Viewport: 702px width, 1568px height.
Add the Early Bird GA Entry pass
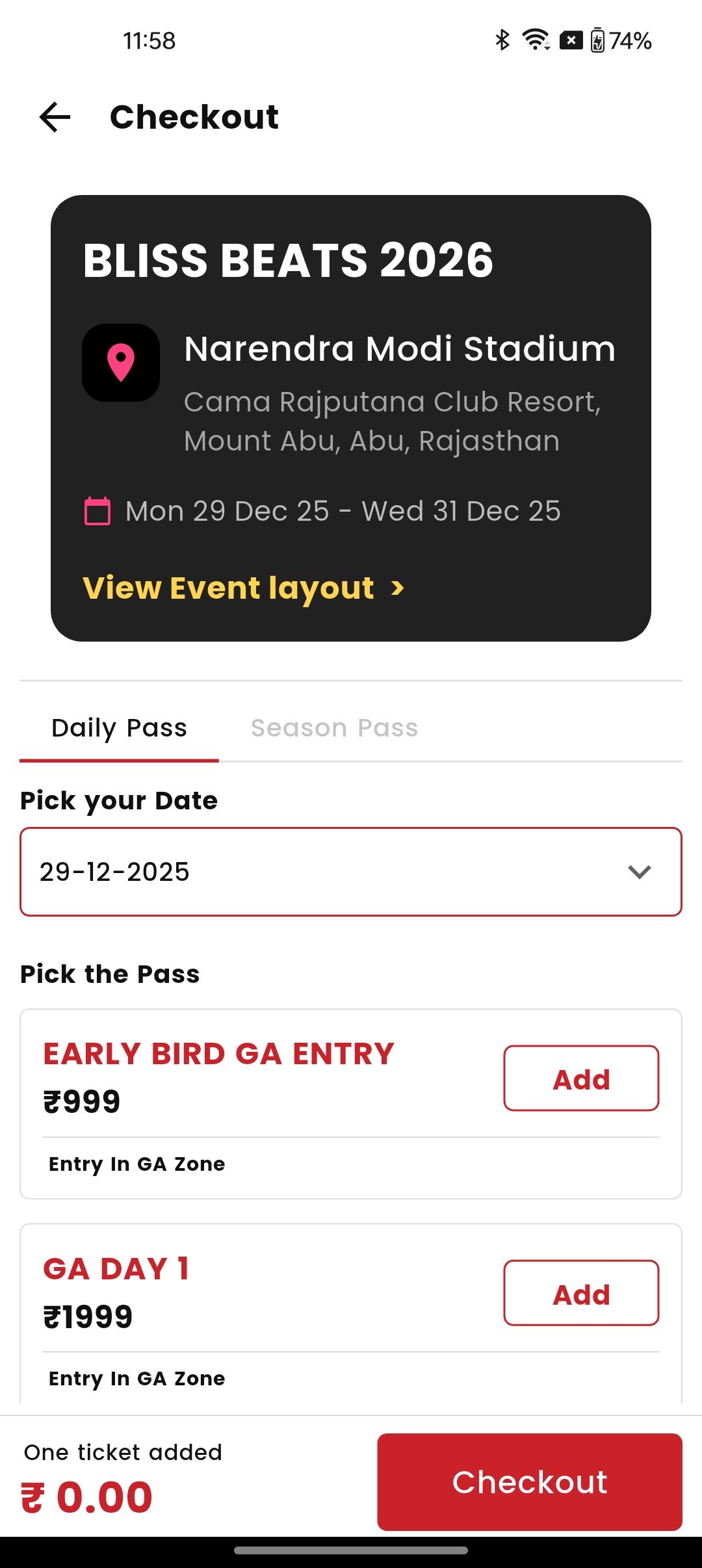(581, 1078)
